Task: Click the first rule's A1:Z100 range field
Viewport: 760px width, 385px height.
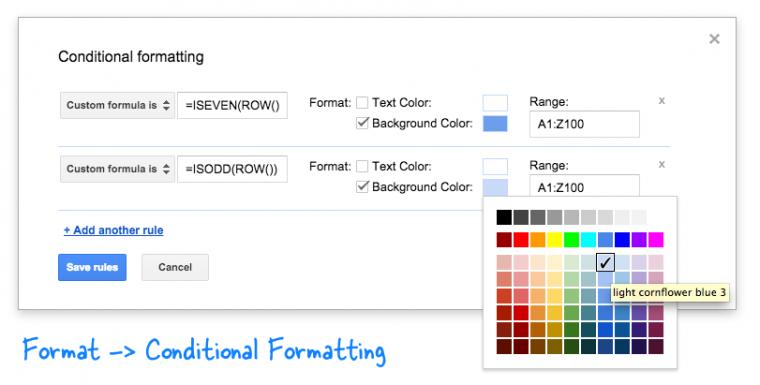Action: pos(584,124)
